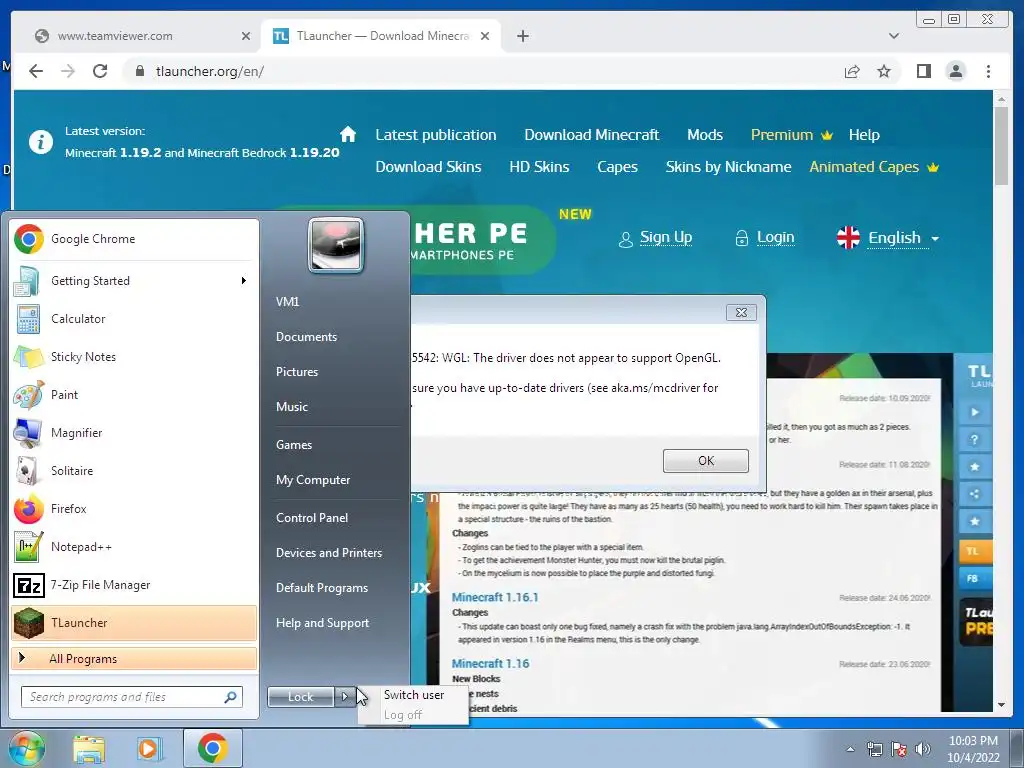Image resolution: width=1024 pixels, height=768 pixels.
Task: Open Default Programs
Action: point(321,588)
